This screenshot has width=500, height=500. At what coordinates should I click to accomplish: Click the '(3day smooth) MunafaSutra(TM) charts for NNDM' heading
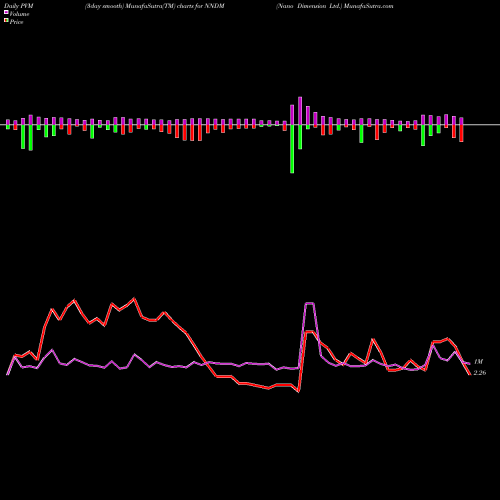point(155,6)
